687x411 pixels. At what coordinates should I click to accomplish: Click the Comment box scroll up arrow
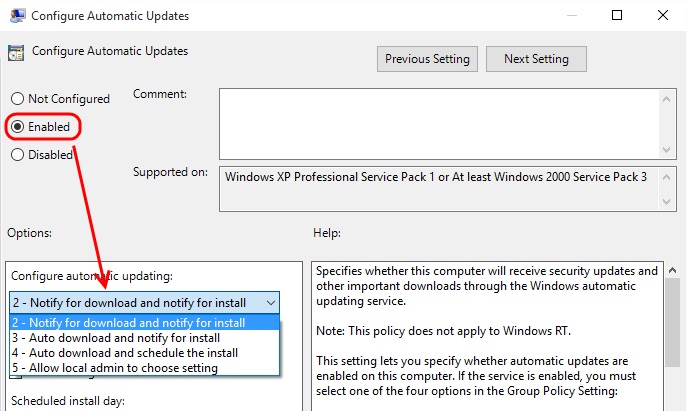click(x=667, y=96)
